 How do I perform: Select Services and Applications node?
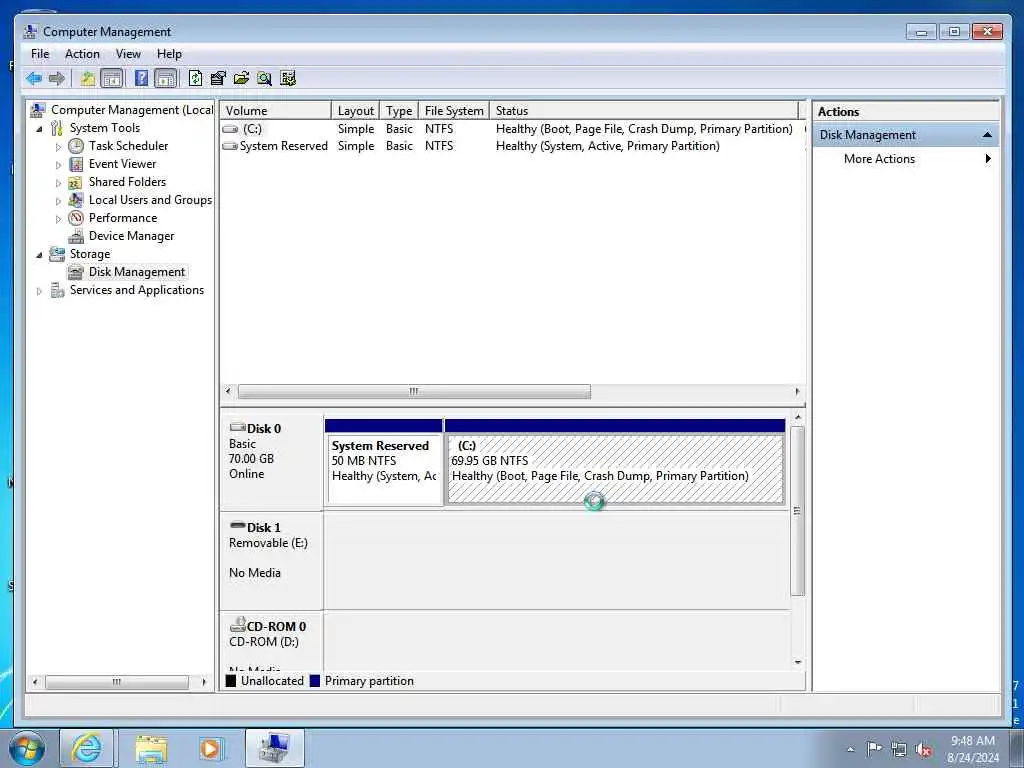(136, 290)
